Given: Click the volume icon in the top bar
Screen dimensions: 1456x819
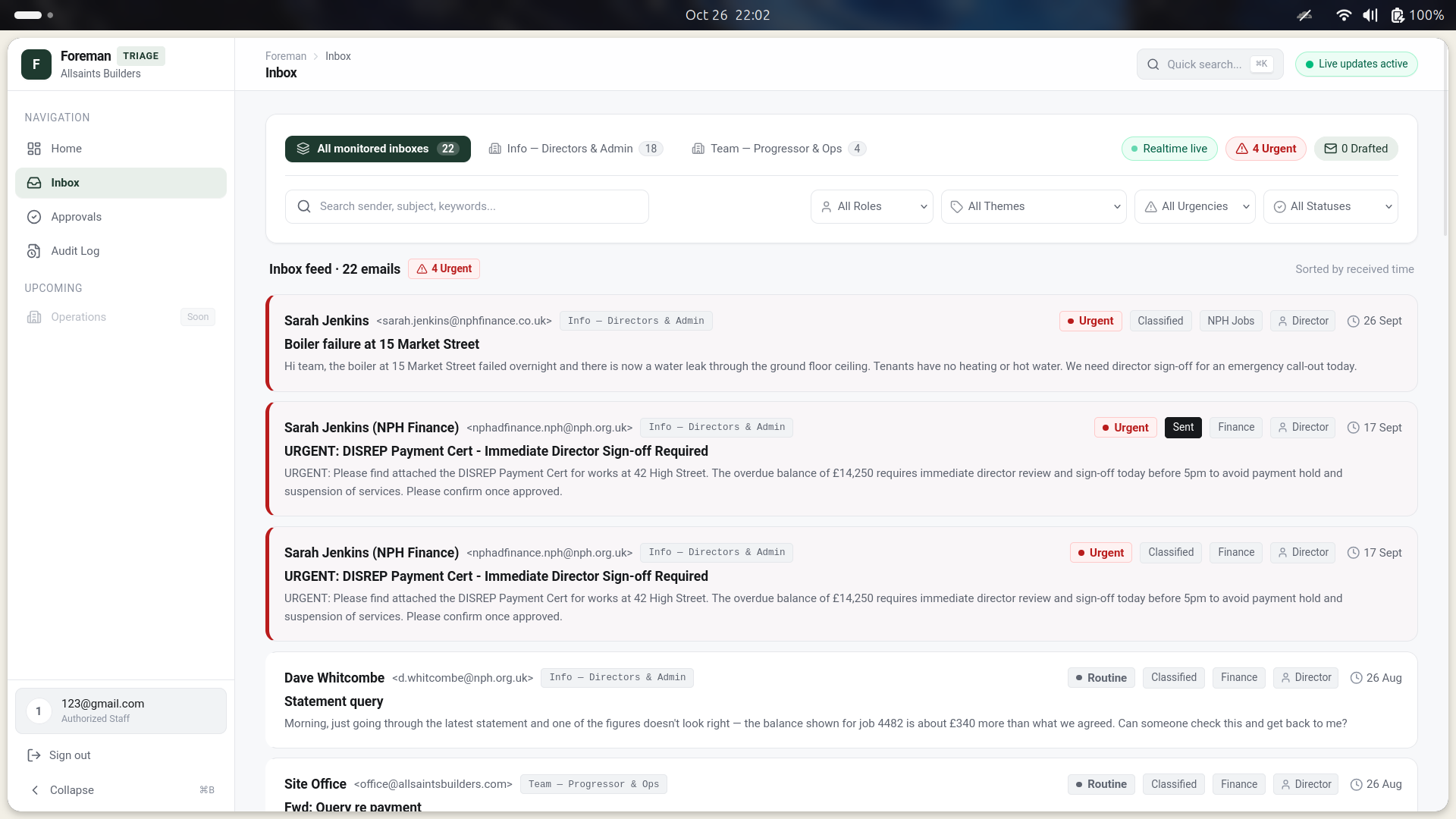Looking at the screenshot, I should [1370, 15].
